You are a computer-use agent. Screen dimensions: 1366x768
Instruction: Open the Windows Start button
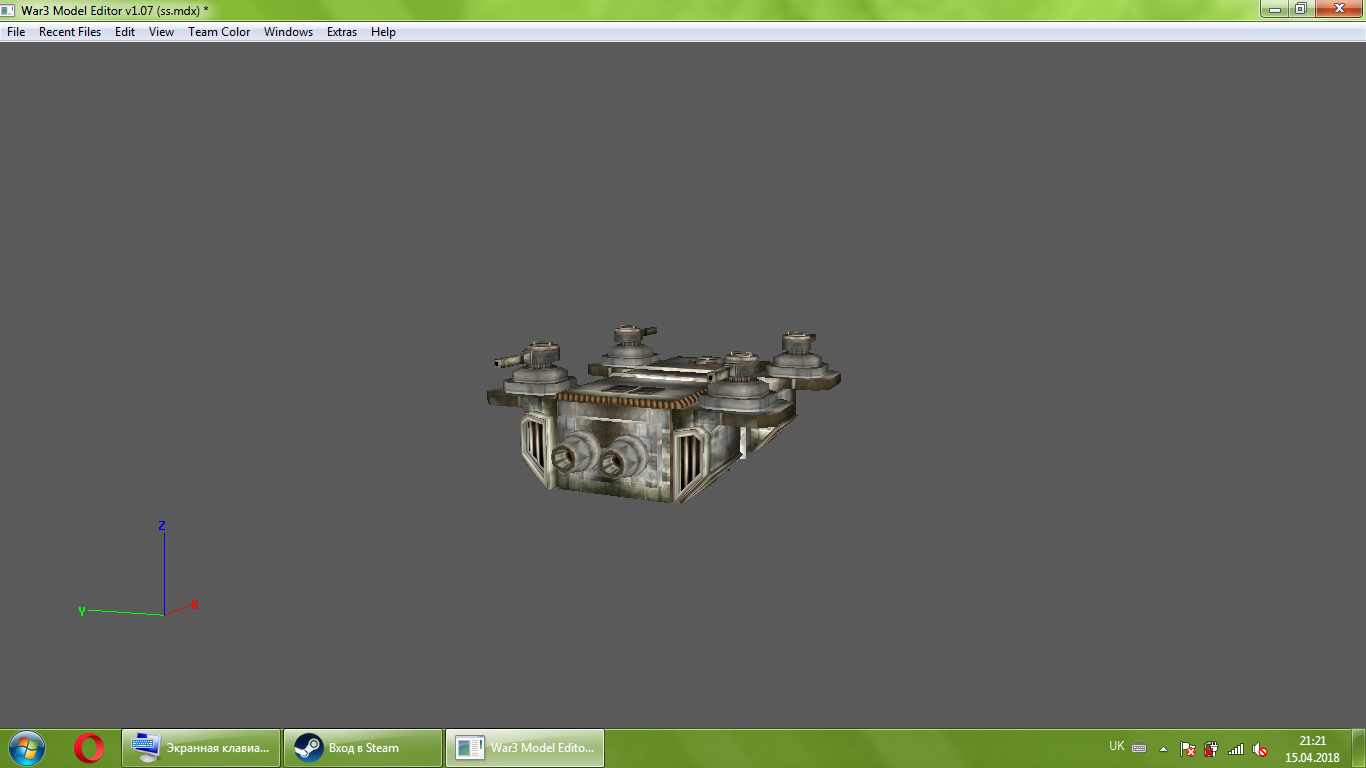click(x=26, y=748)
